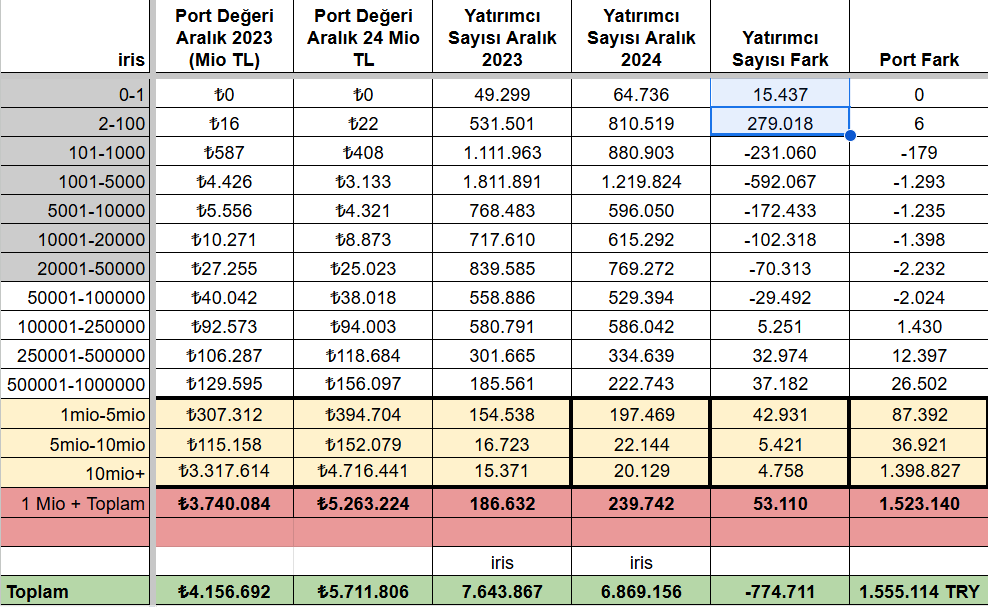This screenshot has width=988, height=607.
Task: Click the blue fill handle of the selection
Action: pyautogui.click(x=850, y=135)
